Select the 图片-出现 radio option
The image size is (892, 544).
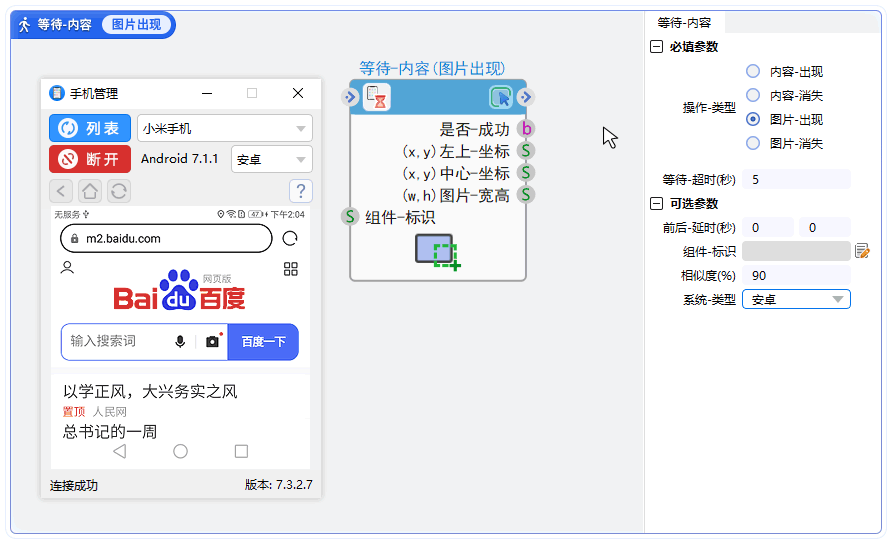click(x=753, y=119)
